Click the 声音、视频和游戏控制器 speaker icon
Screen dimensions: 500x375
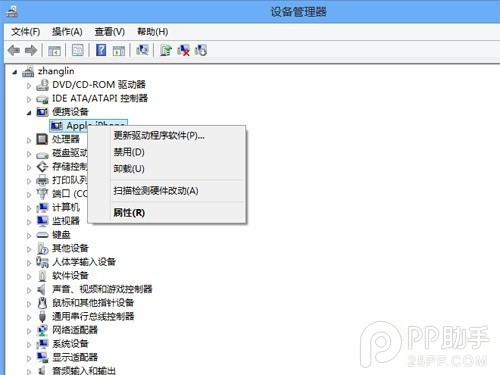click(41, 289)
